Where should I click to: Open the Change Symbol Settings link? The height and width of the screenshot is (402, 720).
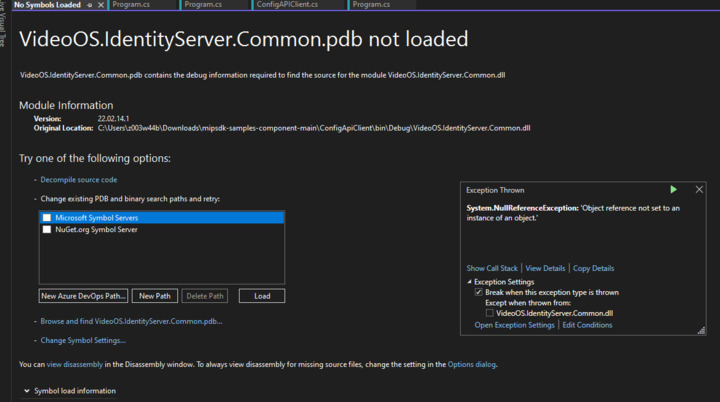82,341
